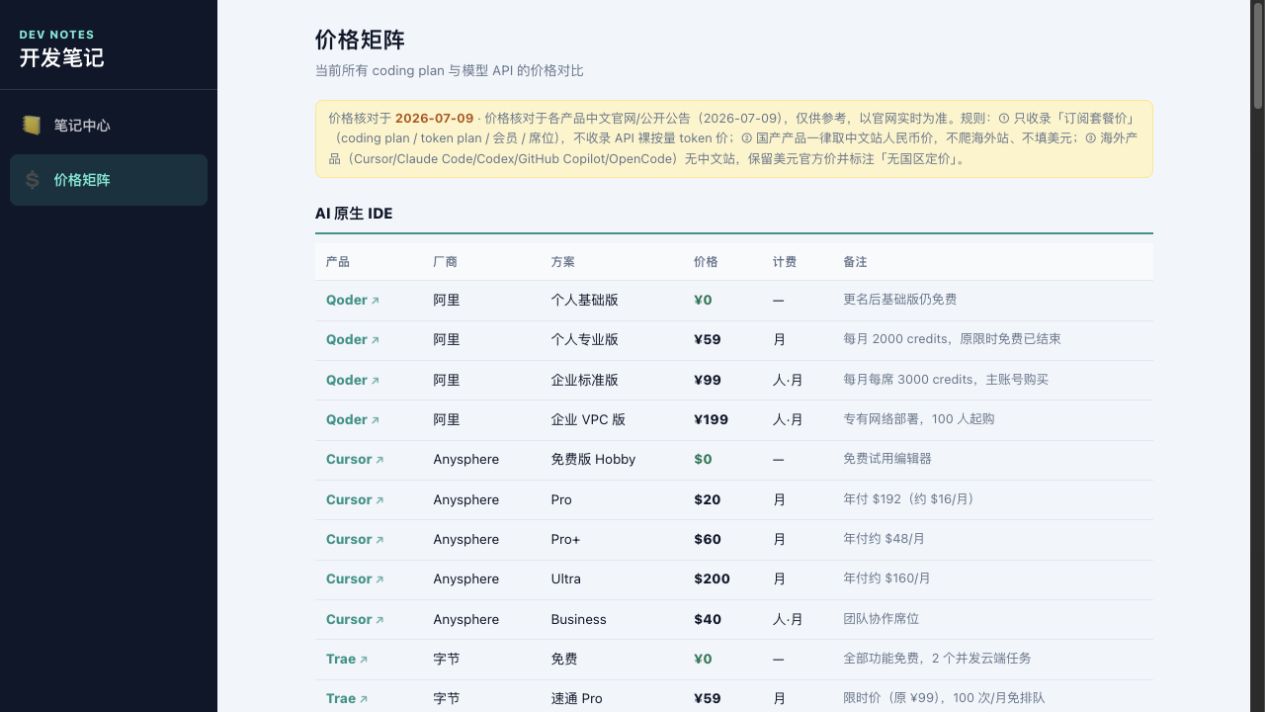Image resolution: width=1265 pixels, height=712 pixels.
Task: Open Cursor external arrow in 免费版 Hobby row
Action: click(x=379, y=460)
